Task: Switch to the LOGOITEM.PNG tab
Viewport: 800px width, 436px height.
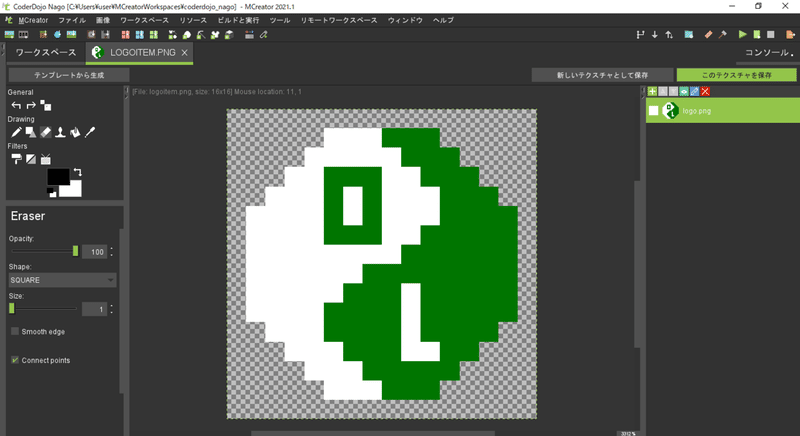Action: tap(139, 53)
